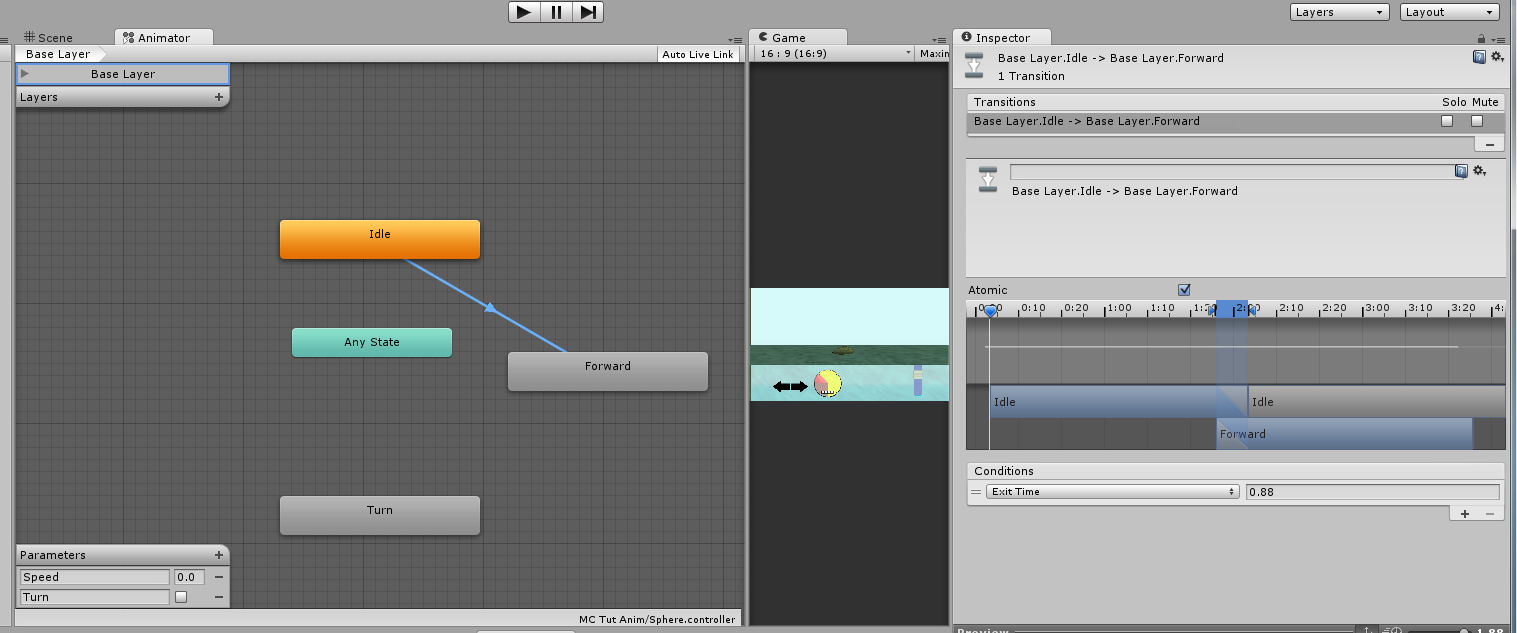Enable the Solo checkbox for the transition
The width and height of the screenshot is (1517, 633).
click(1447, 121)
